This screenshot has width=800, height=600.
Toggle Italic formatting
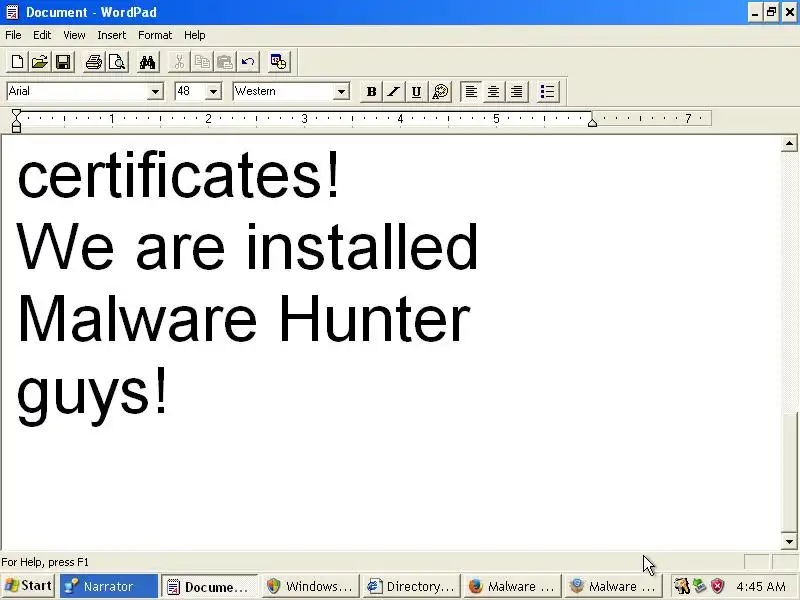(x=393, y=92)
